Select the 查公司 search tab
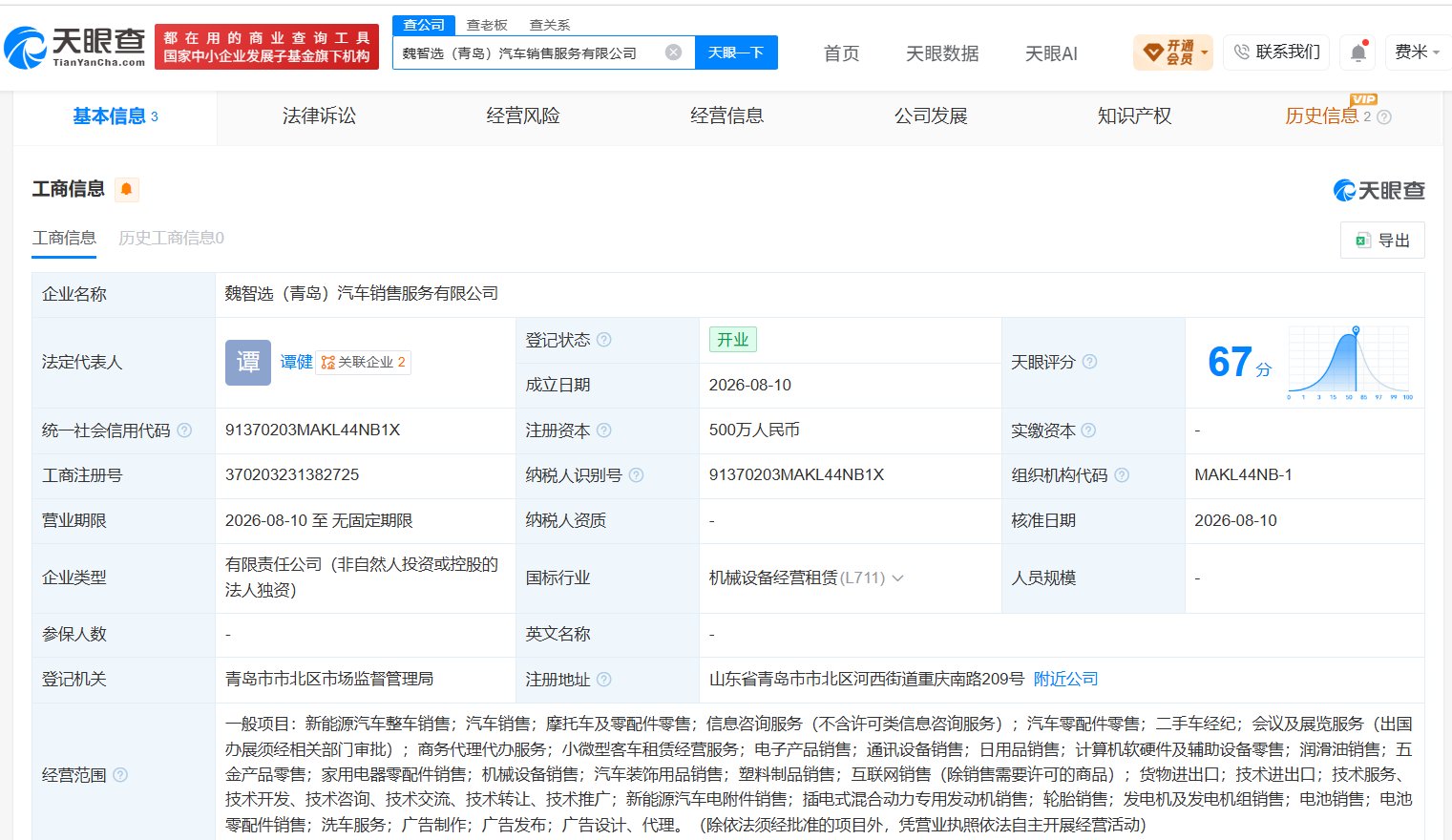The height and width of the screenshot is (840, 1452). (x=424, y=25)
